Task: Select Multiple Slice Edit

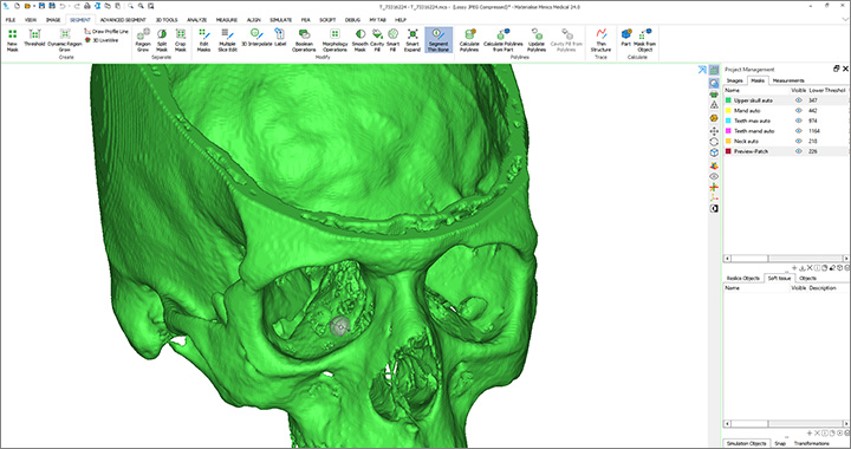Action: [x=227, y=40]
